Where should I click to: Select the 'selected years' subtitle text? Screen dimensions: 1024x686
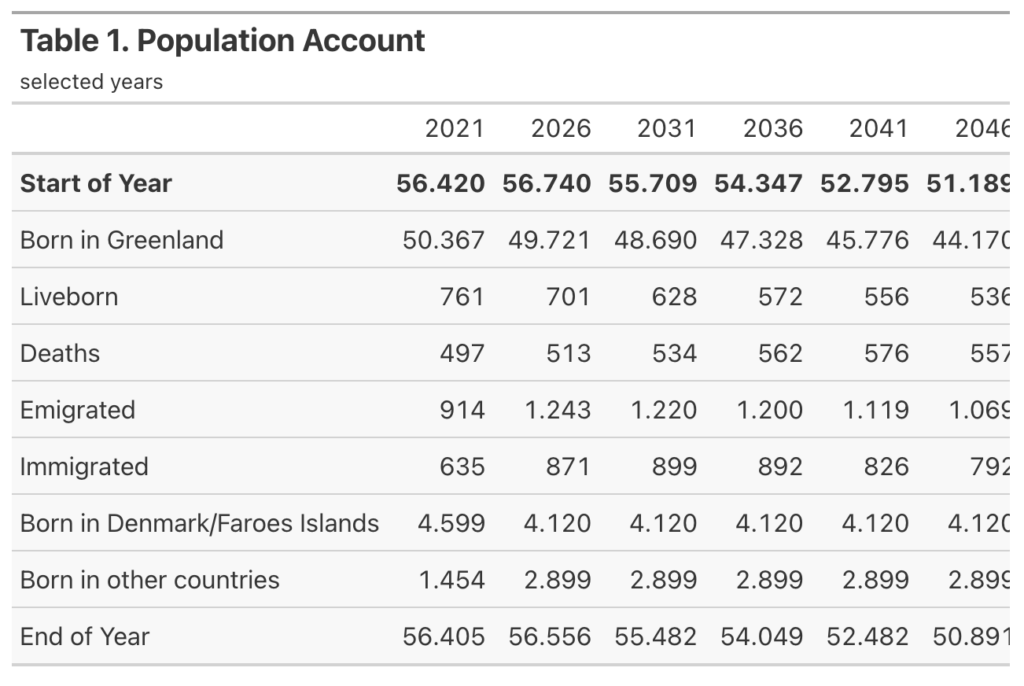tap(91, 82)
